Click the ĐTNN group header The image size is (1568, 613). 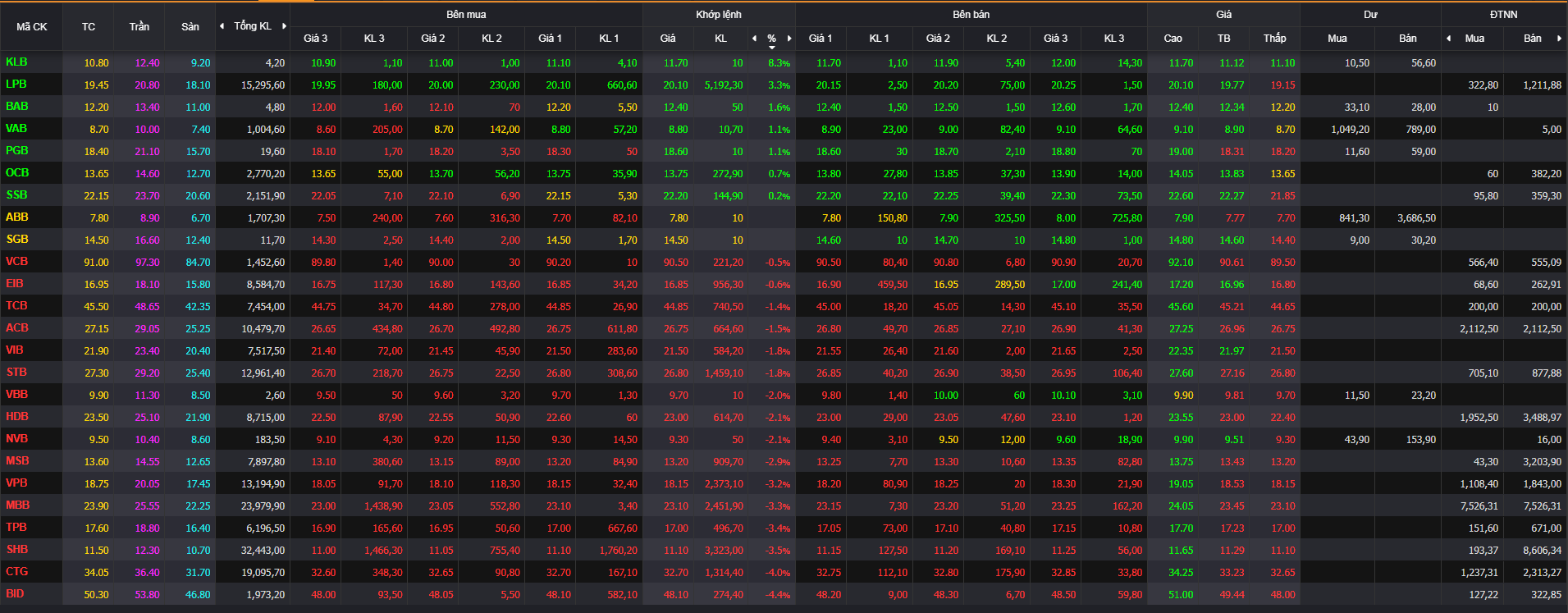pyautogui.click(x=1504, y=15)
